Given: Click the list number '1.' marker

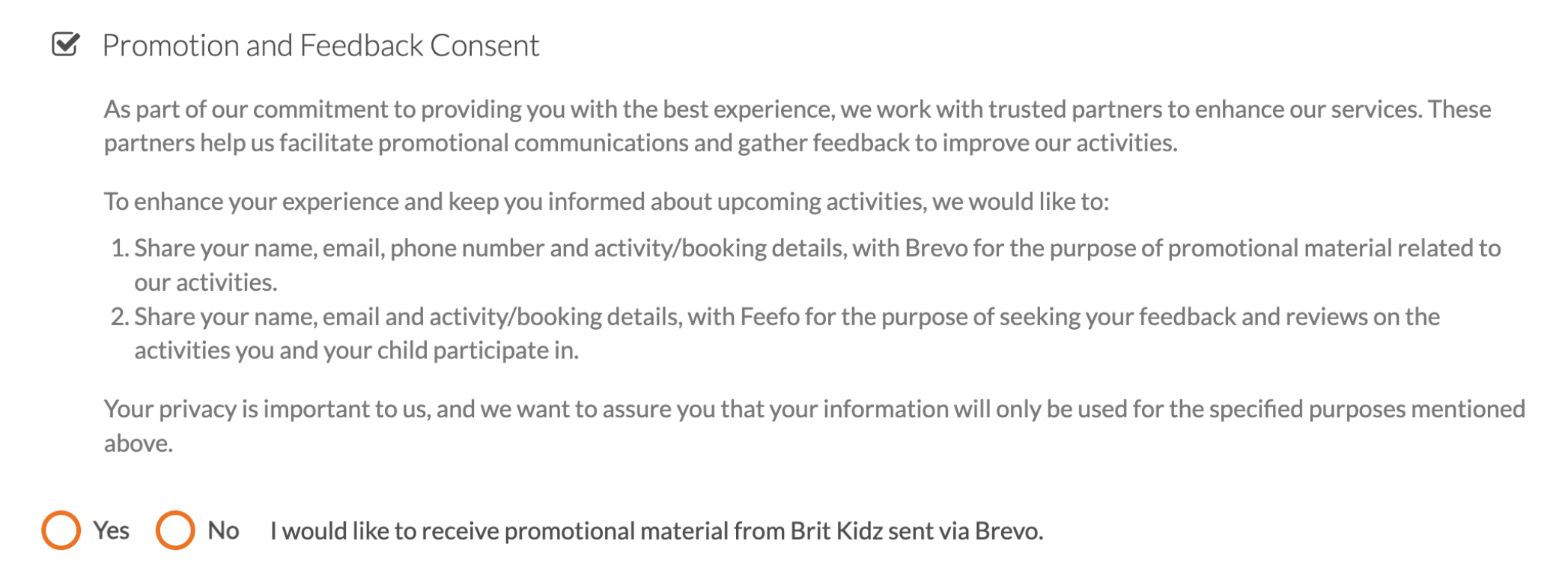Looking at the screenshot, I should [121, 248].
